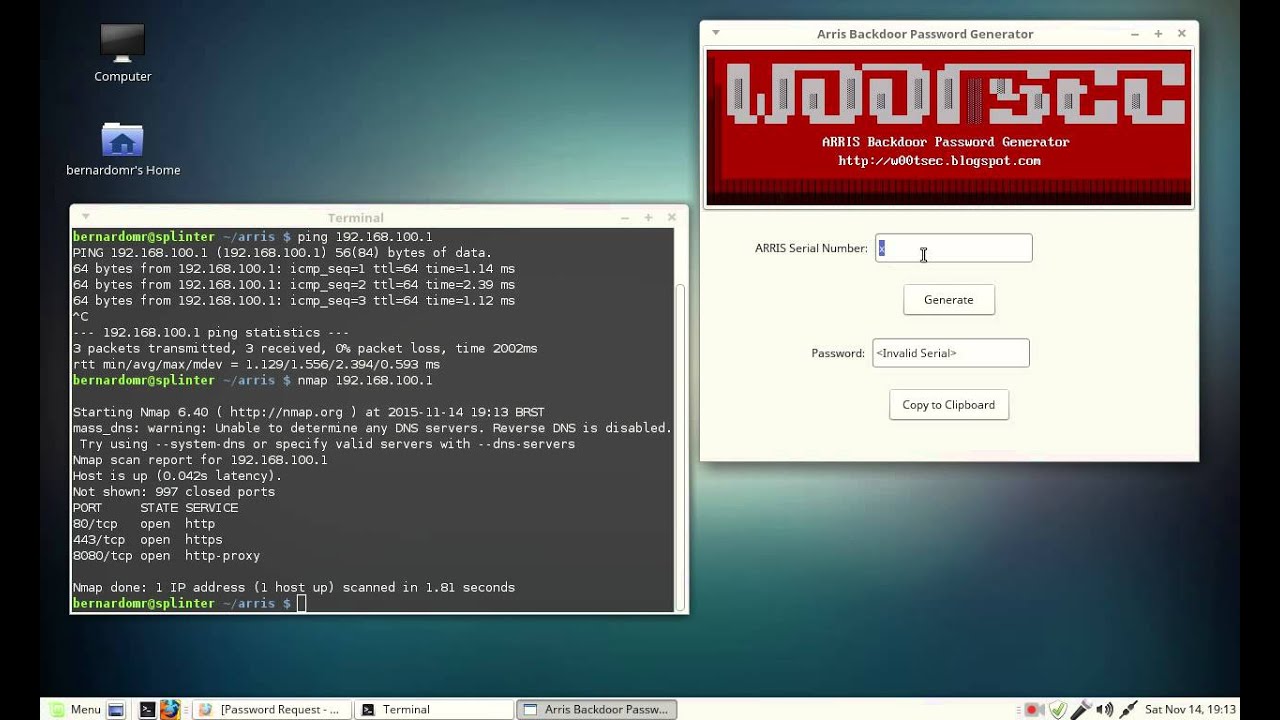
Task: Close the Arris Backdoor Password Generator window
Action: [x=1181, y=33]
